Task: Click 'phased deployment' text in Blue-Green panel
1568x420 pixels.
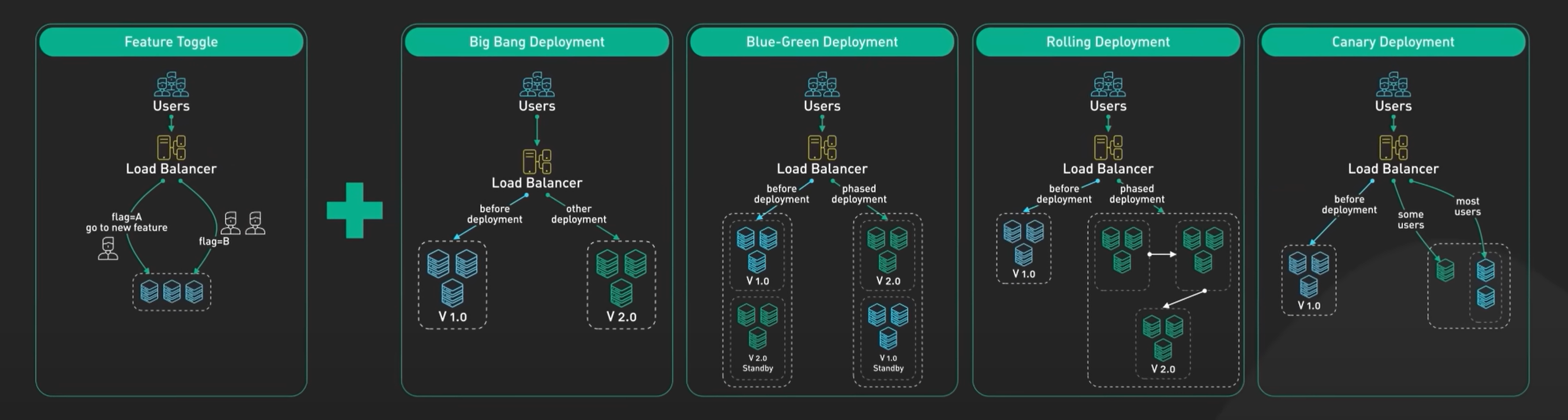Action: [x=859, y=194]
